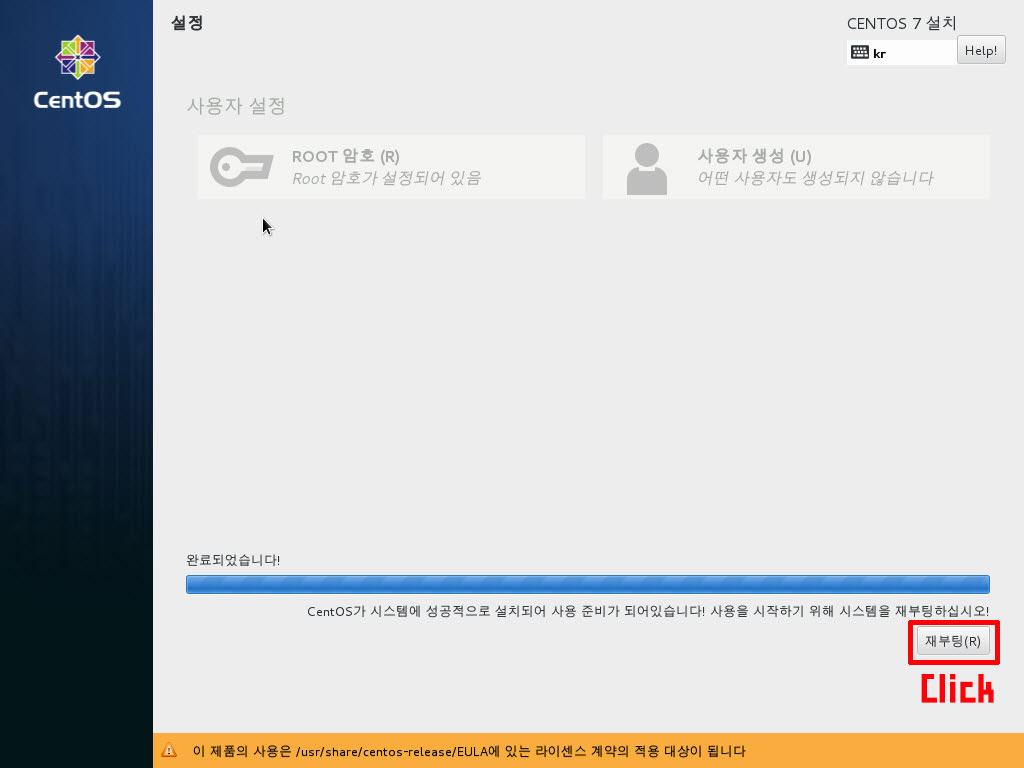
Task: Select the kr keyboard layout indicator
Action: point(902,53)
